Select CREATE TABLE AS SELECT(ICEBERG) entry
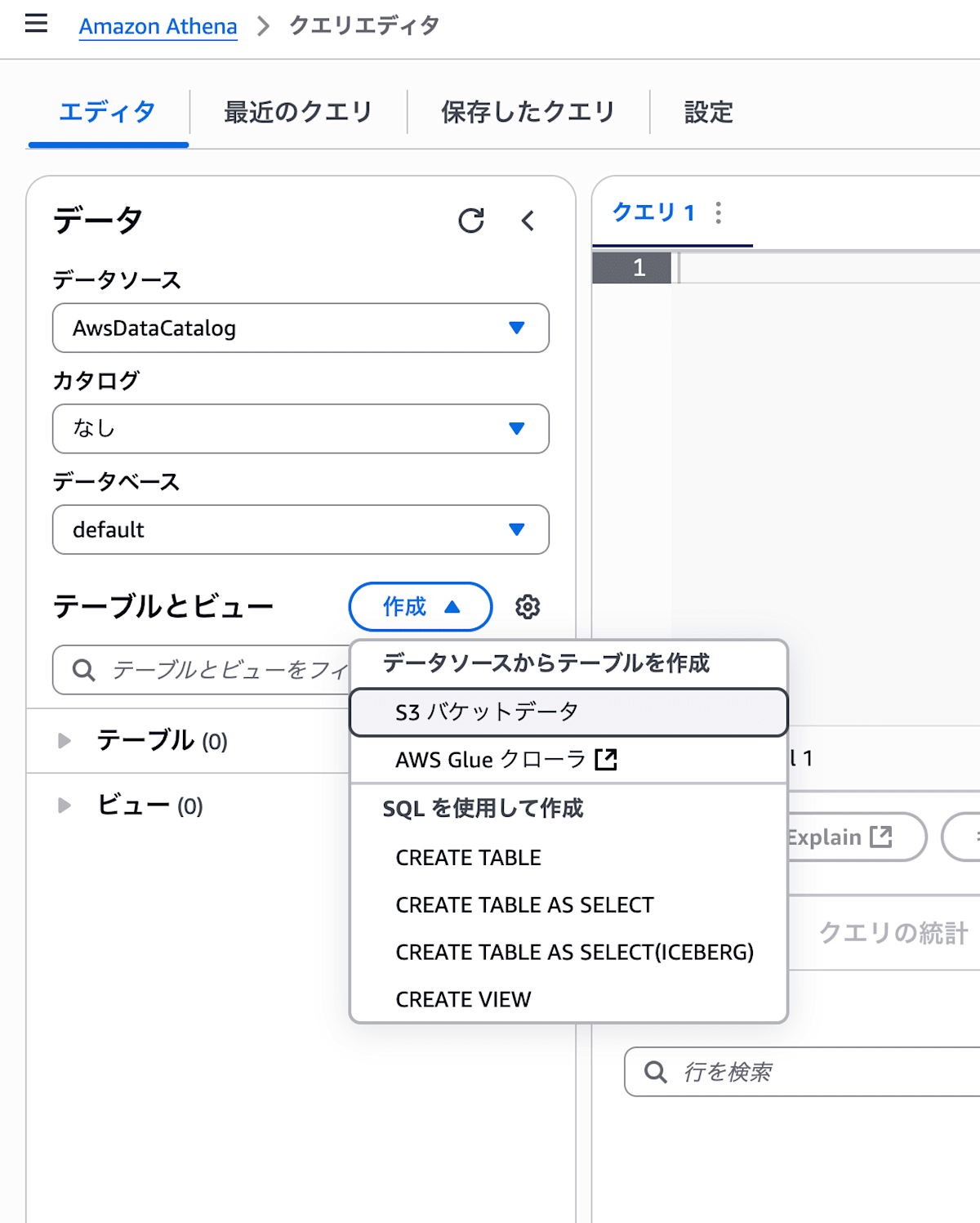This screenshot has height=1223, width=980. pos(568,953)
